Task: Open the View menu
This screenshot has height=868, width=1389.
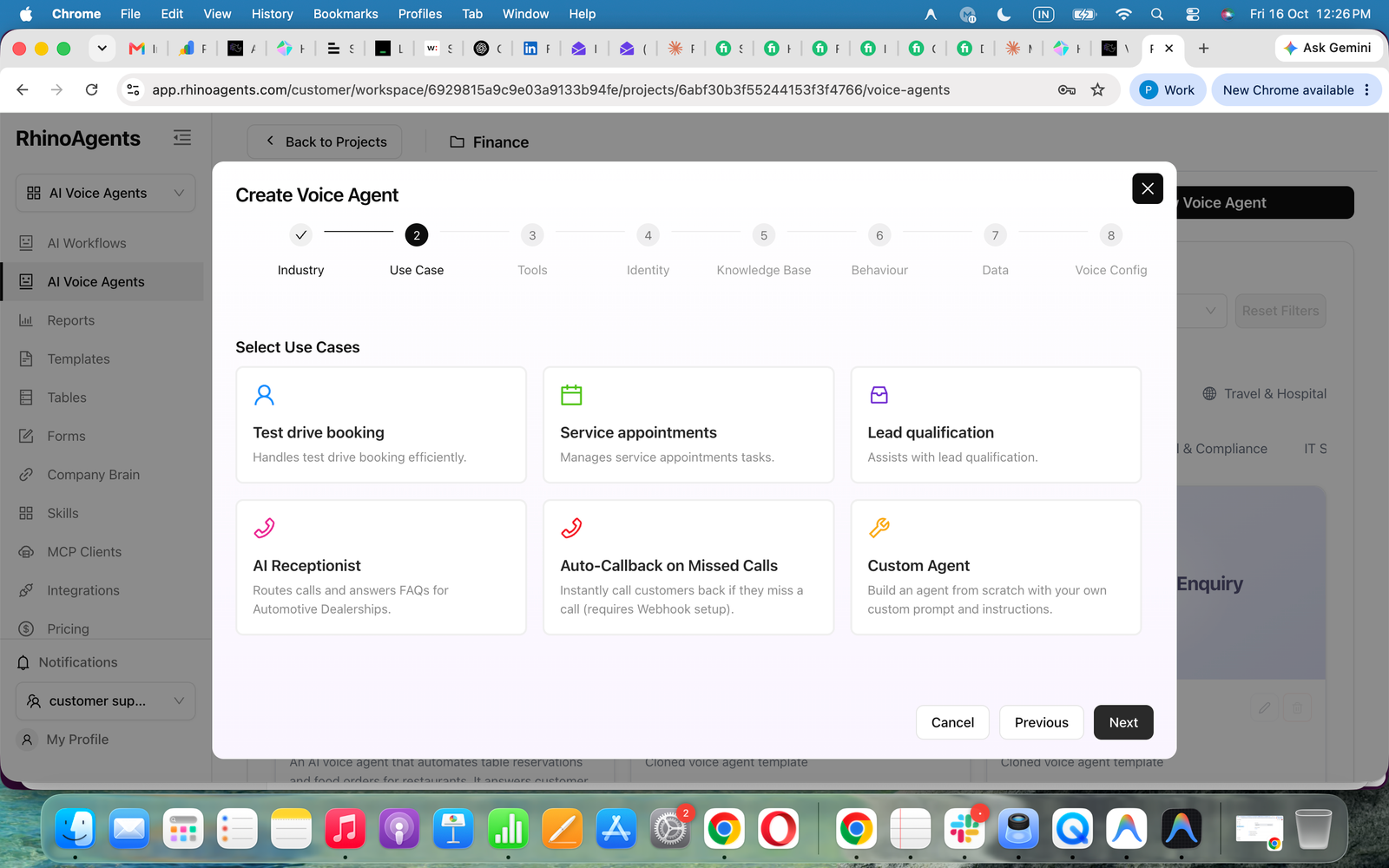Action: click(217, 14)
